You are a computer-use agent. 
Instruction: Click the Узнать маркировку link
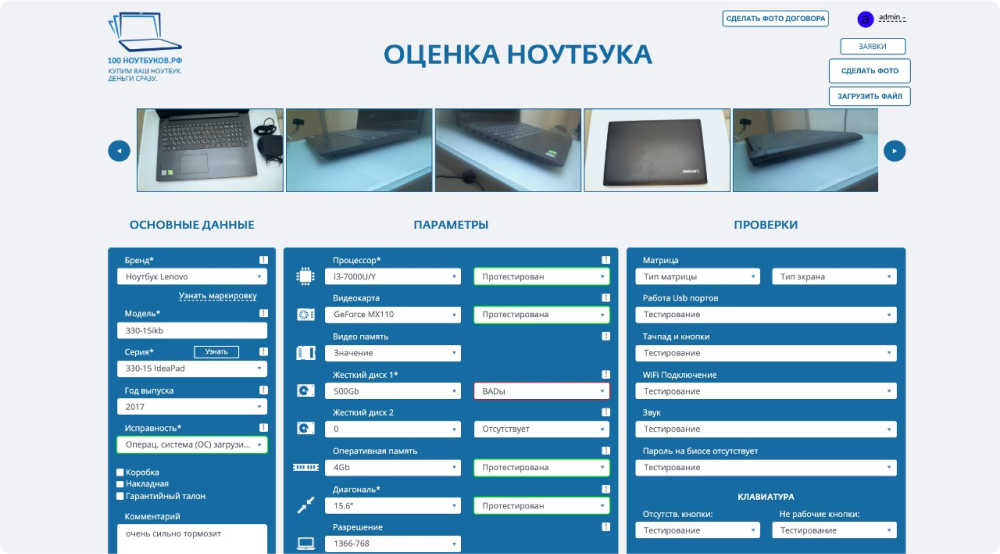point(217,296)
